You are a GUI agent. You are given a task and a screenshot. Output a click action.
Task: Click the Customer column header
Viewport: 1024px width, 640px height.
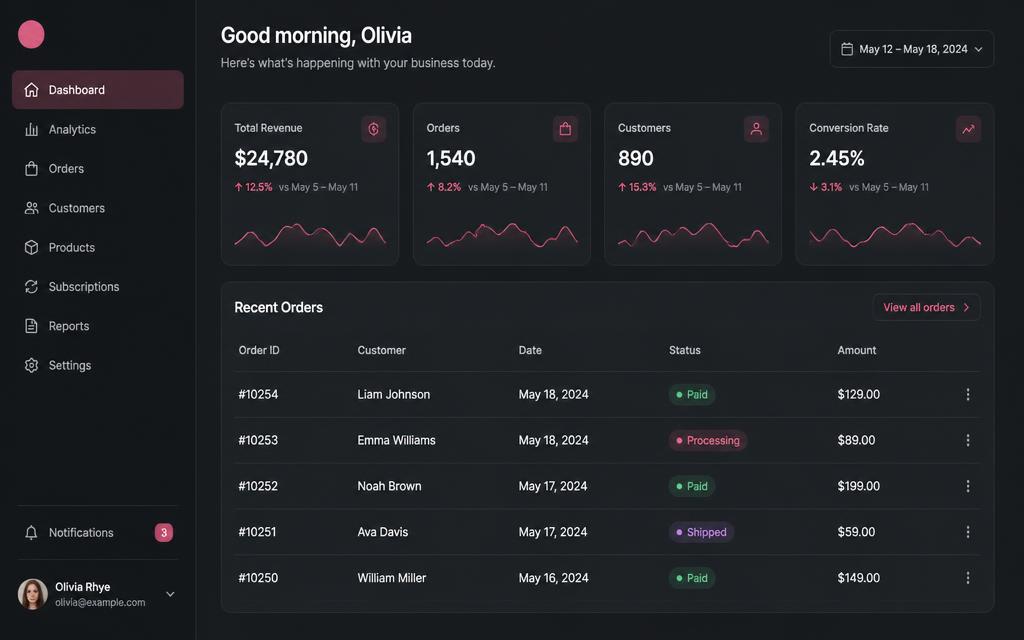(x=381, y=350)
